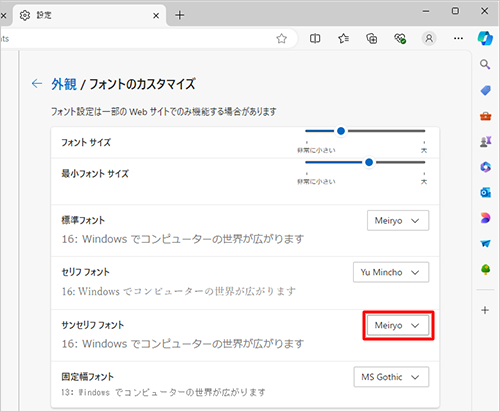500x412 pixels.
Task: Click the favorite star in address bar
Action: pyautogui.click(x=282, y=39)
